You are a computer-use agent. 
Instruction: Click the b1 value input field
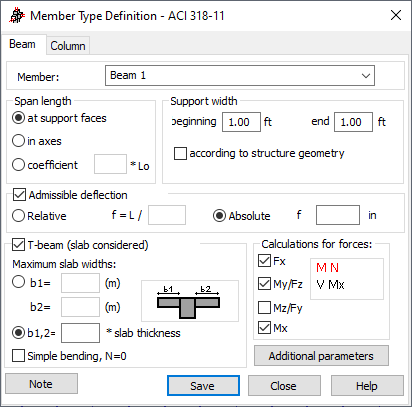[80, 283]
